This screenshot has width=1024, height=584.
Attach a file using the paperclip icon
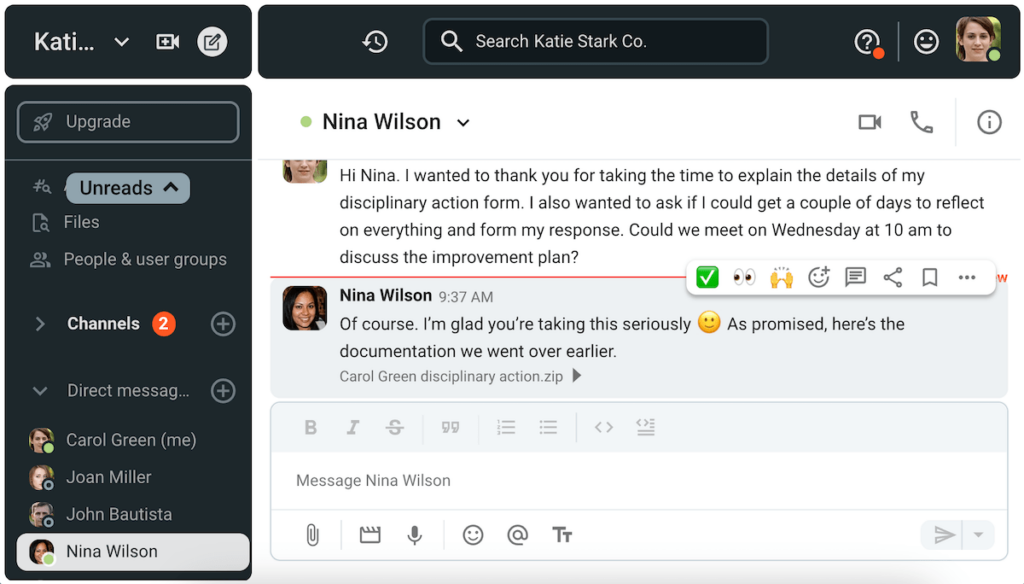(312, 535)
